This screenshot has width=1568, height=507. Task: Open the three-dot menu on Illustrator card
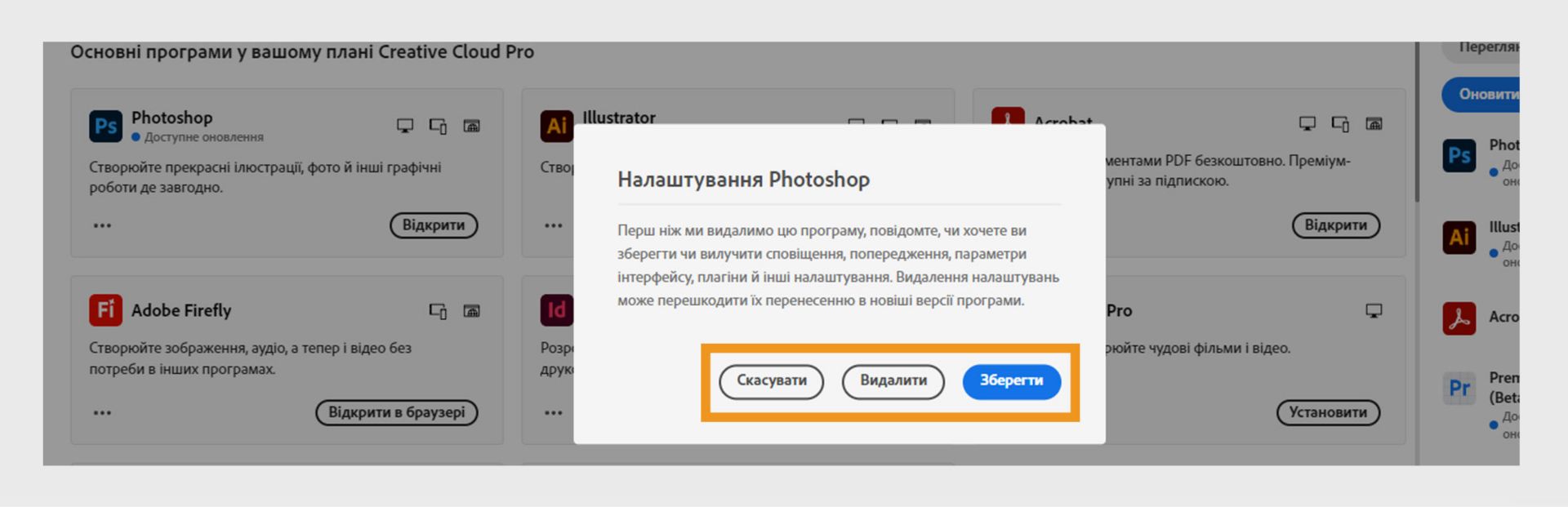[x=554, y=225]
